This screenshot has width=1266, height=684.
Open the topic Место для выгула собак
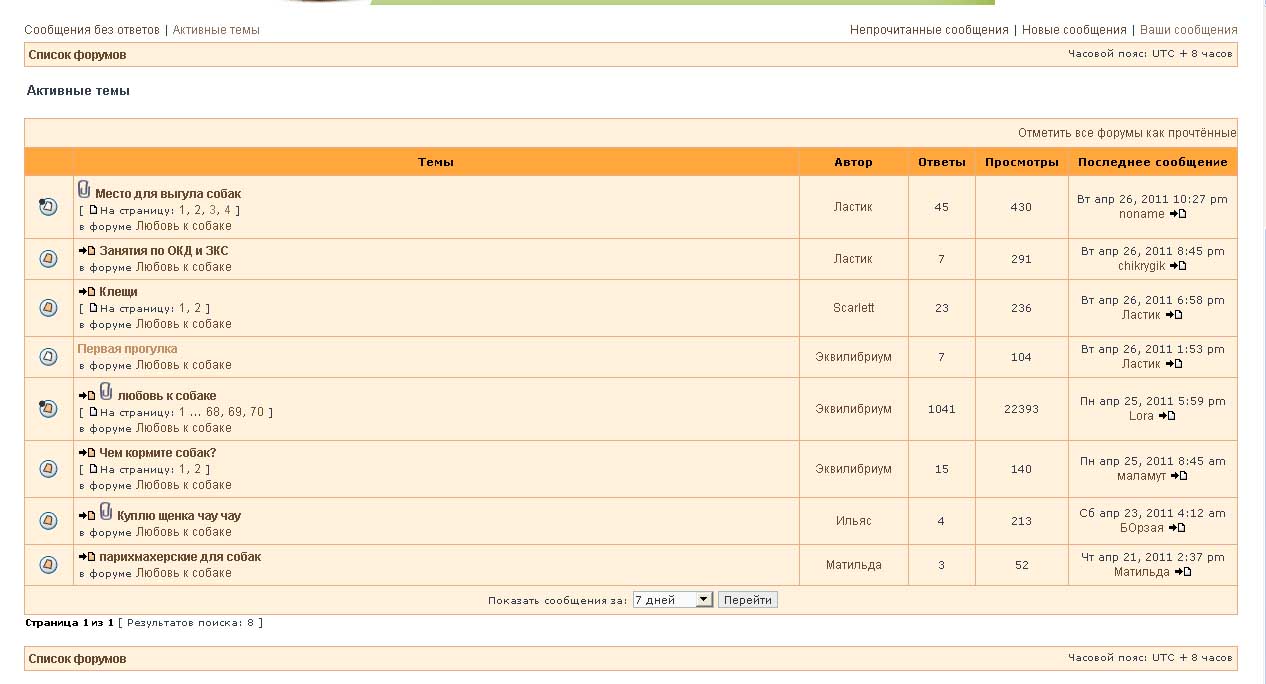168,194
